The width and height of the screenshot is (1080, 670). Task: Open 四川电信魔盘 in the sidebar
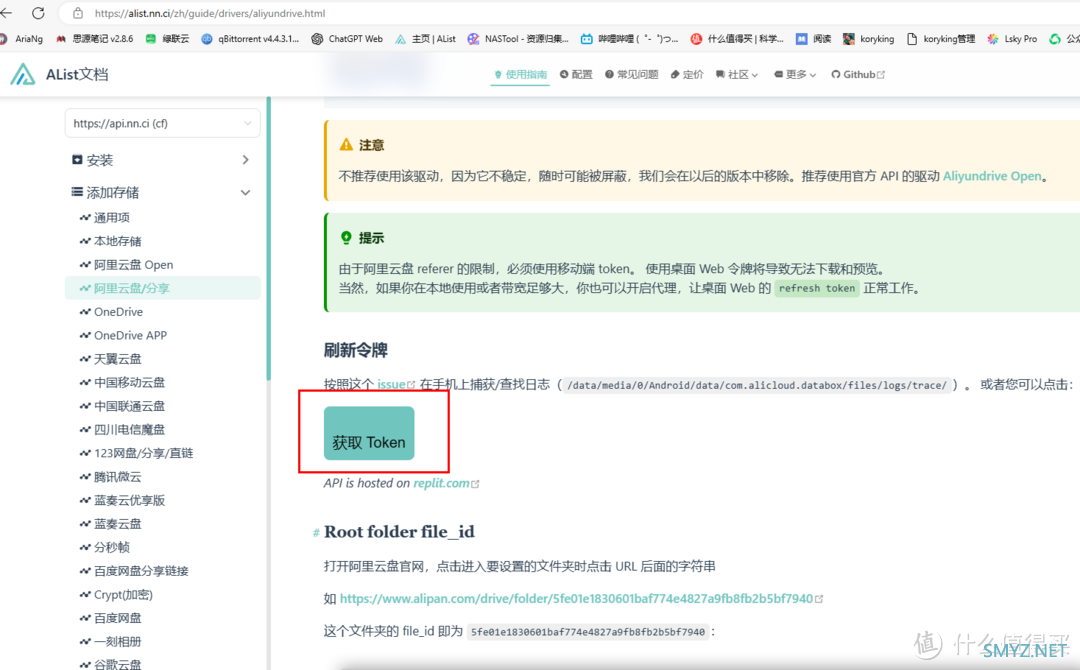pyautogui.click(x=122, y=430)
